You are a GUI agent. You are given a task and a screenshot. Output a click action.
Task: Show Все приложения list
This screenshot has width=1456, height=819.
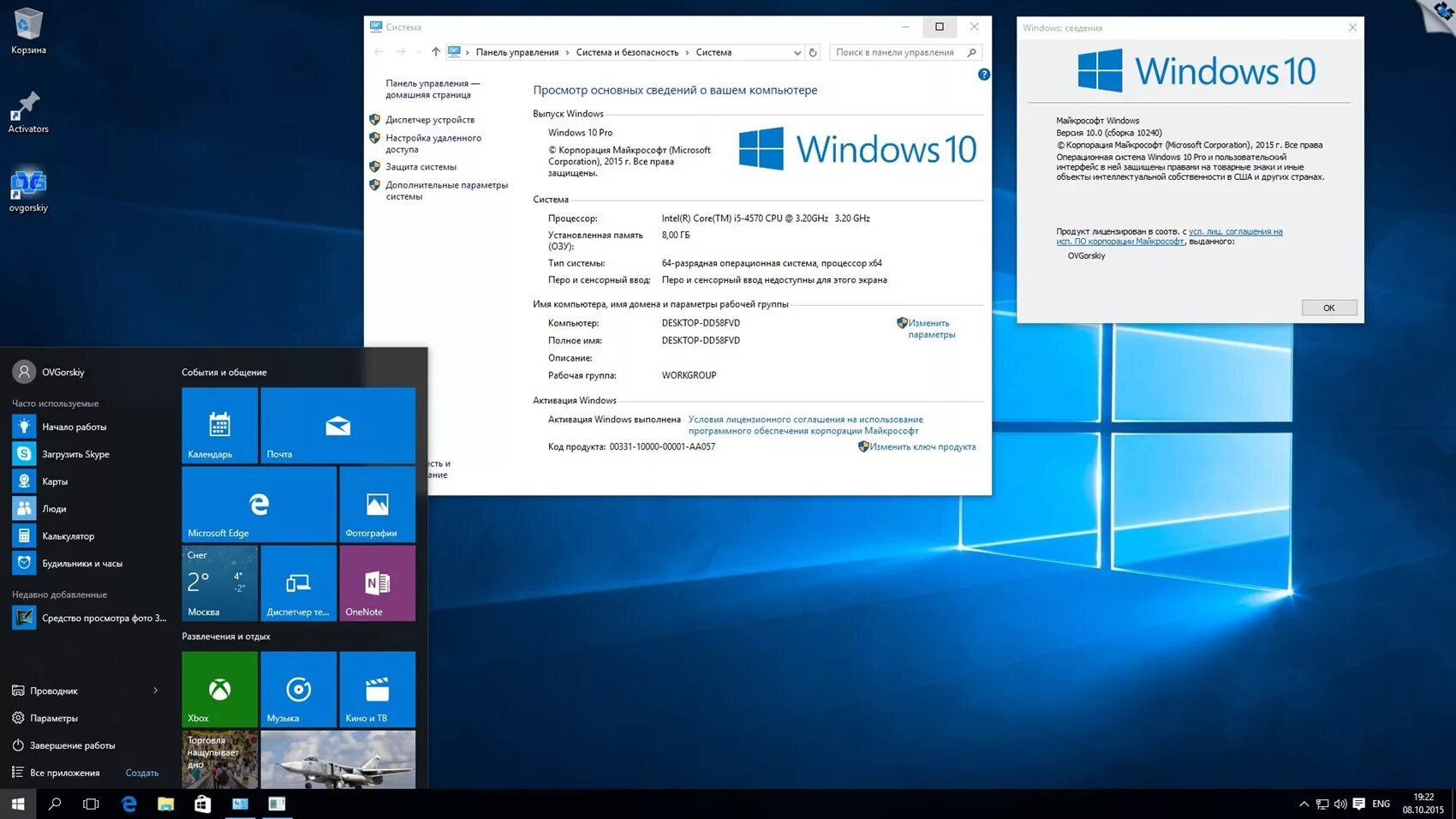(56, 773)
